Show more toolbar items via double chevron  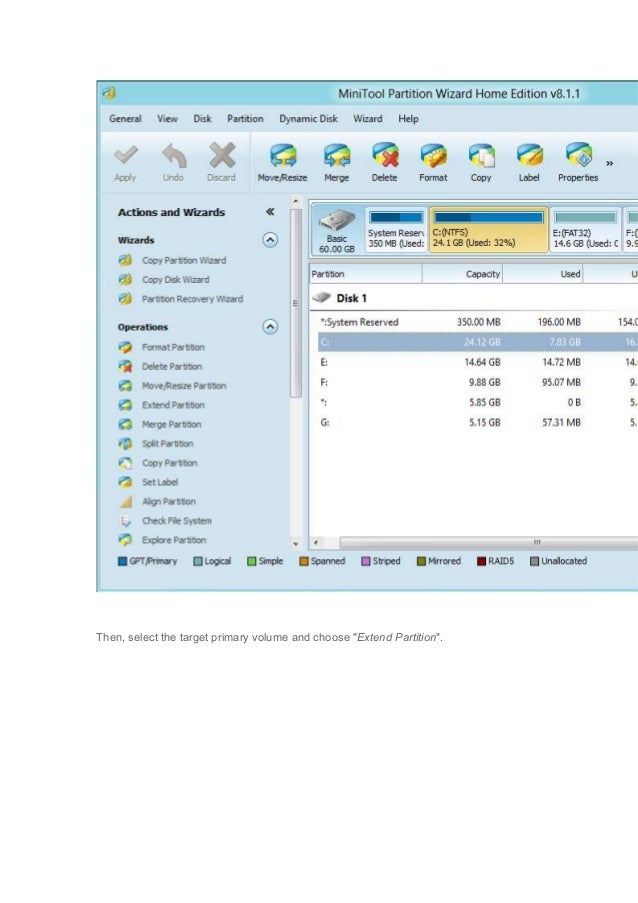609,164
